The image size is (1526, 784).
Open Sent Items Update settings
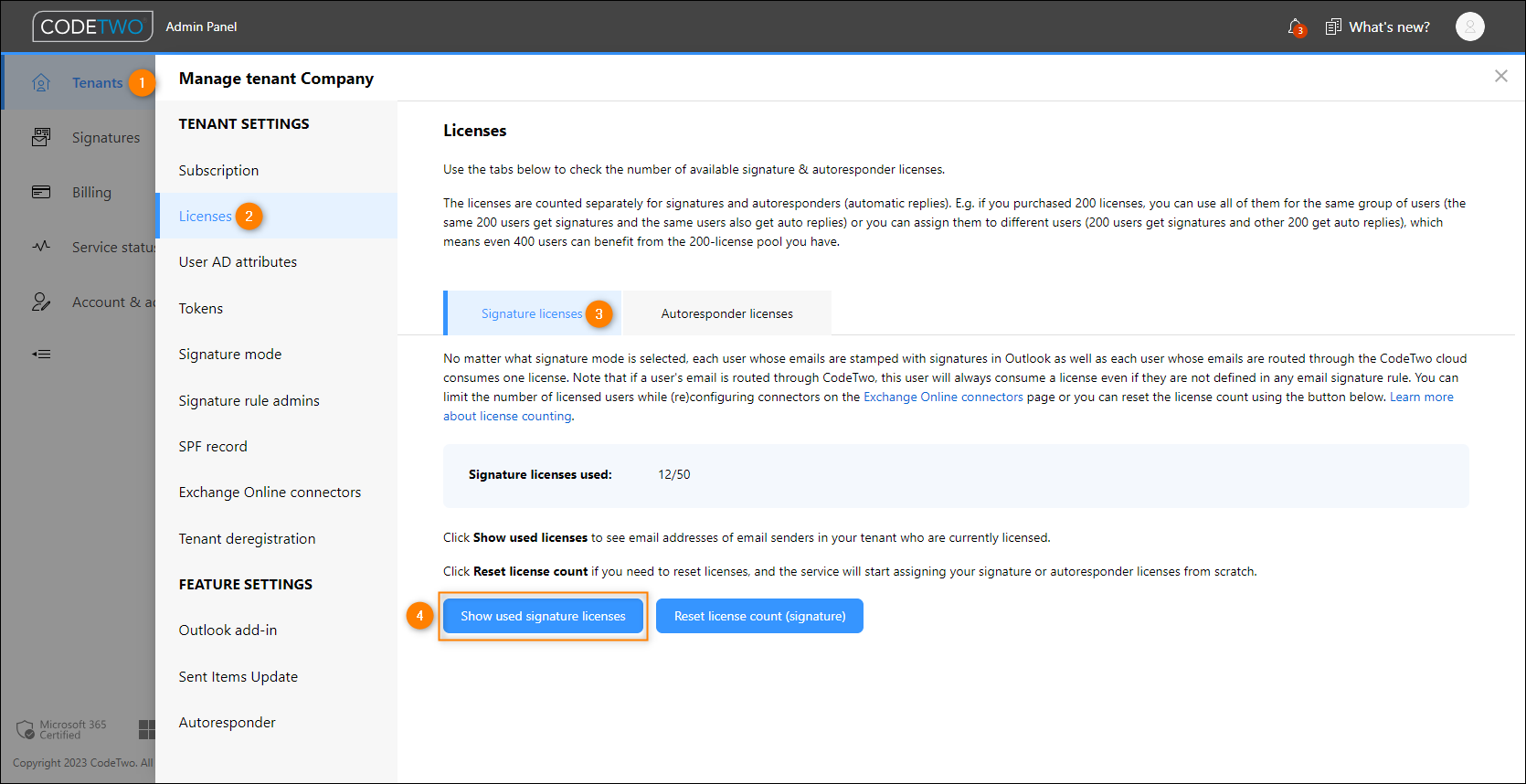click(x=238, y=676)
